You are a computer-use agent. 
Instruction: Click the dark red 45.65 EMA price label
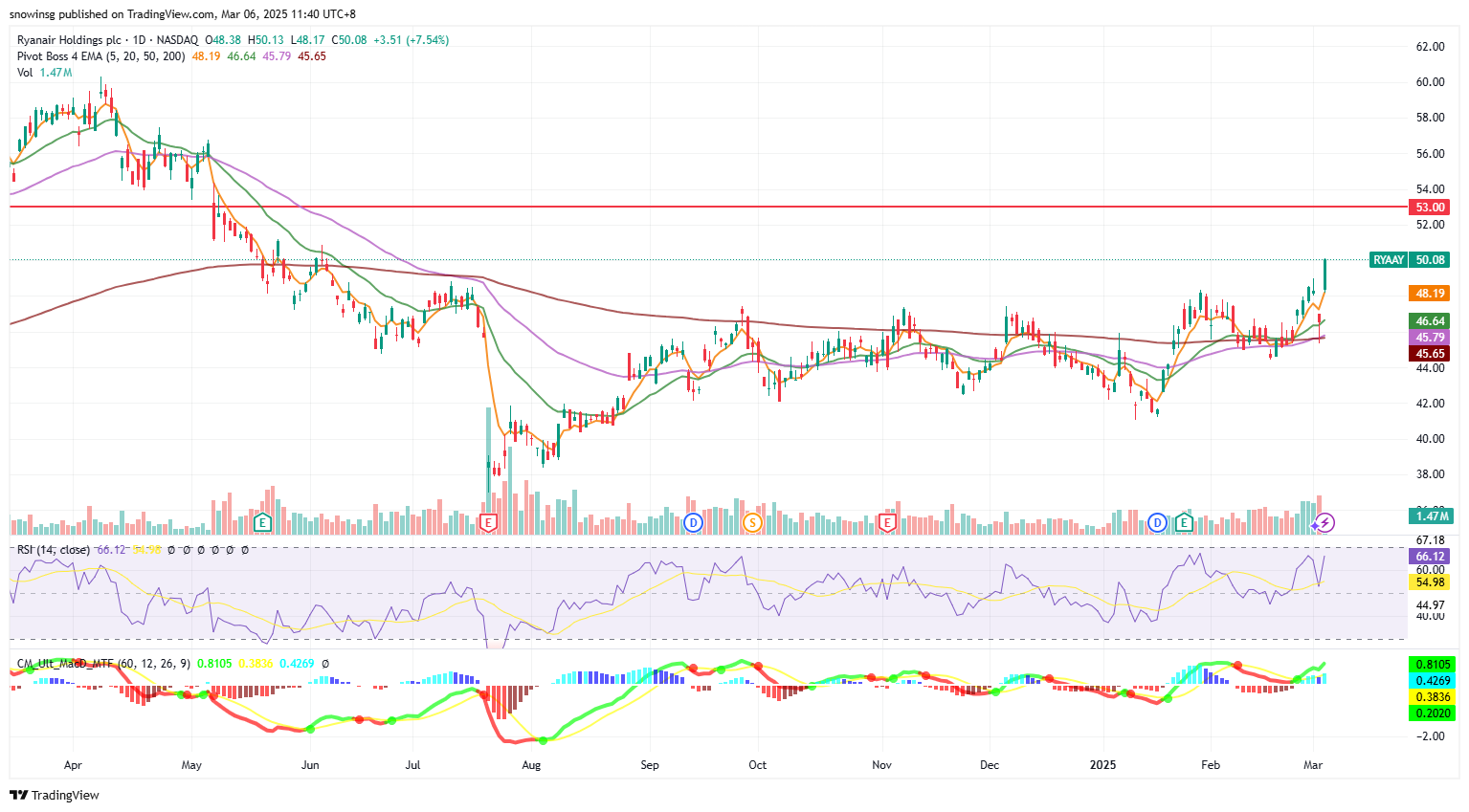[x=1430, y=354]
